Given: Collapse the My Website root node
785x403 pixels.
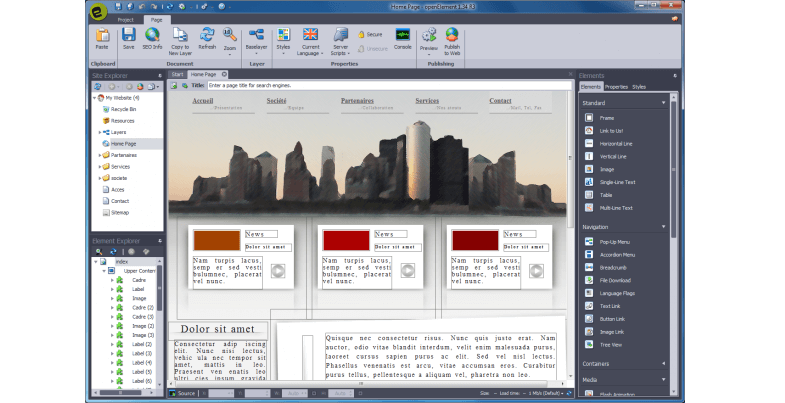Looking at the screenshot, I should click(95, 98).
